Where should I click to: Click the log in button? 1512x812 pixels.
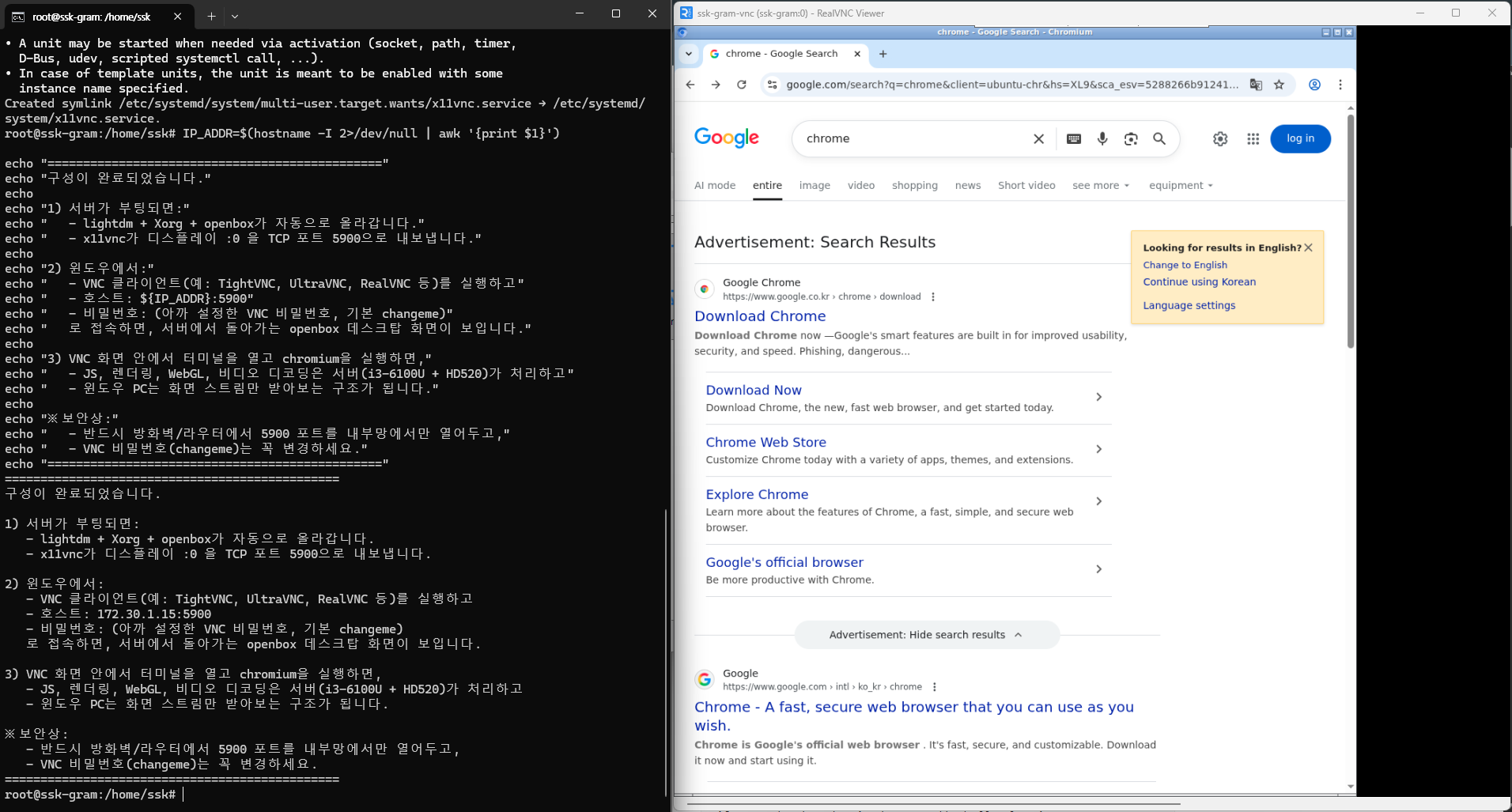coord(1300,139)
